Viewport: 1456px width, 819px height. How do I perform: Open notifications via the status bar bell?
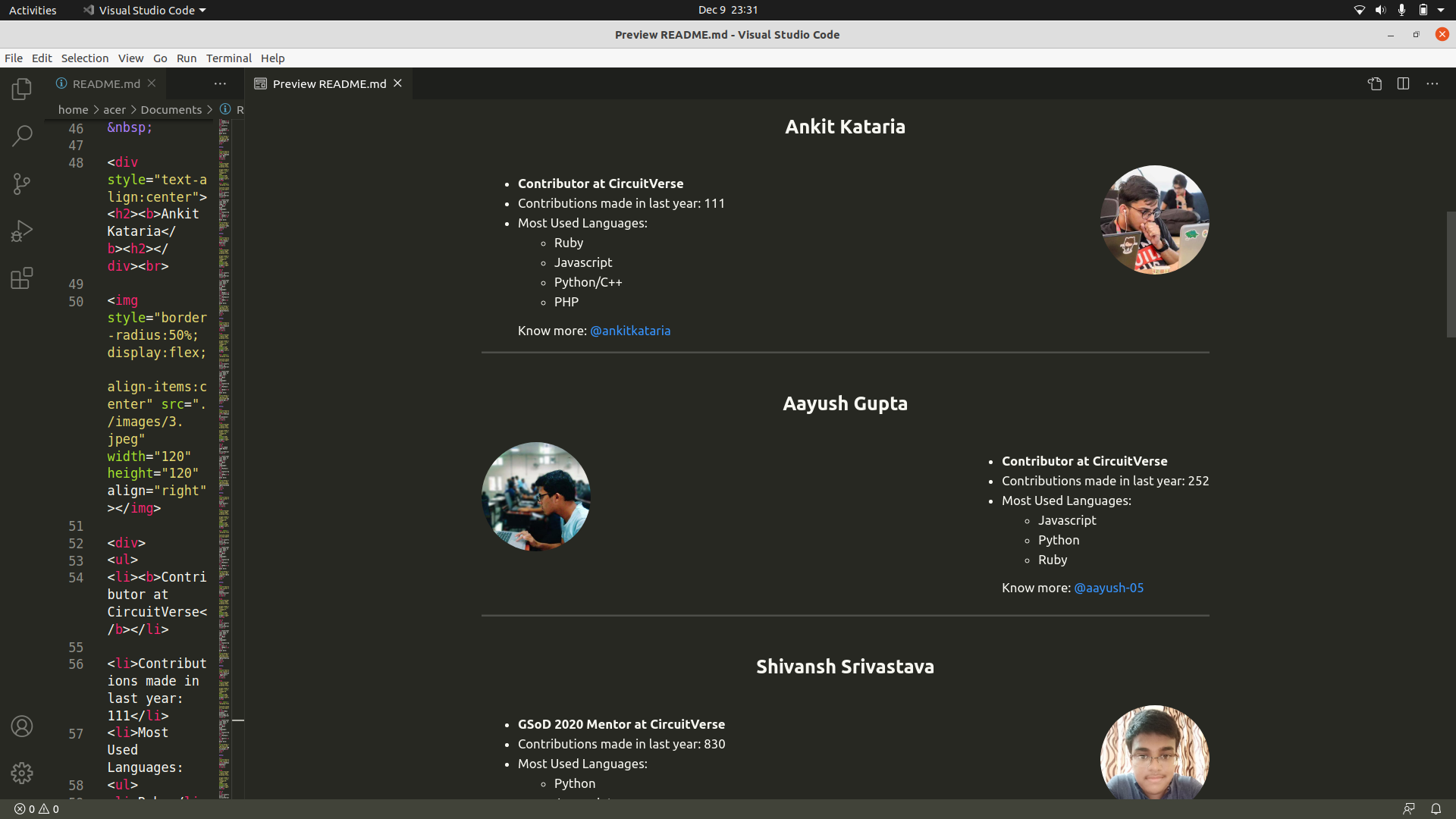(1436, 808)
